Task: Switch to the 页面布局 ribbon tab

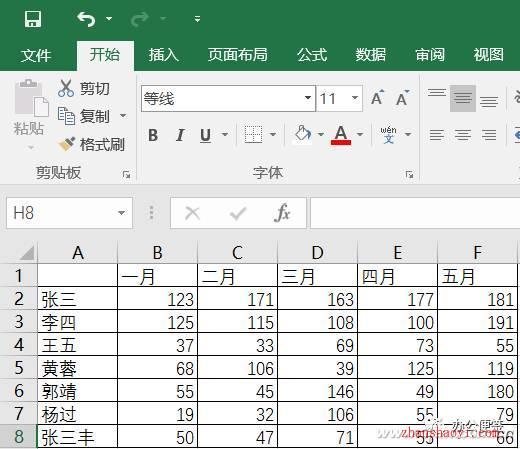Action: click(x=238, y=55)
